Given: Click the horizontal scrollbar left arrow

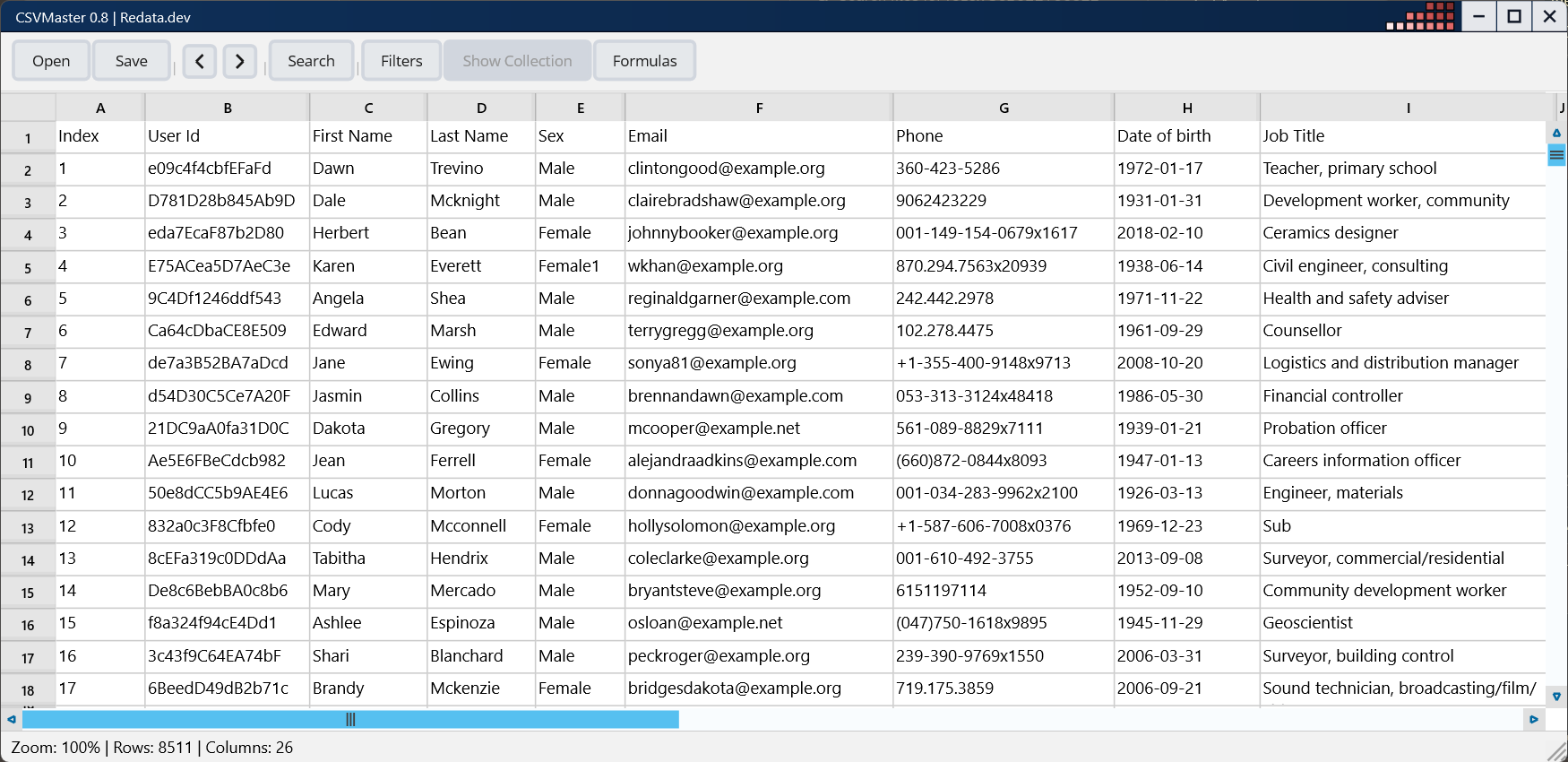Looking at the screenshot, I should 12,719.
